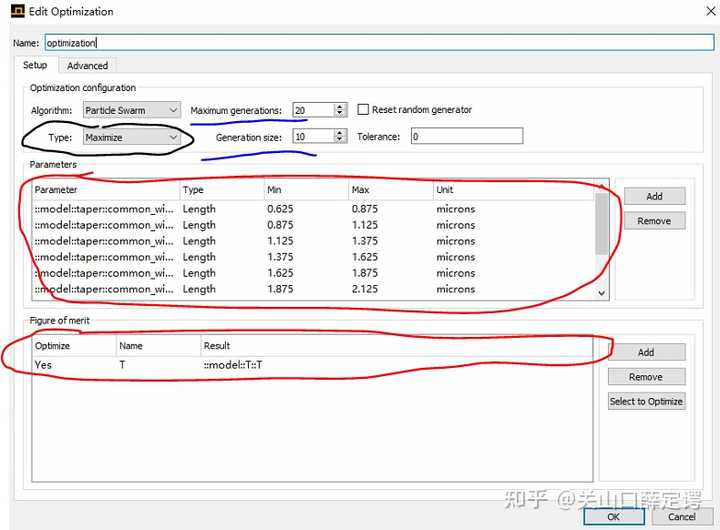720x530 pixels.
Task: Select the ::model::T::T result entry
Action: coord(233,365)
